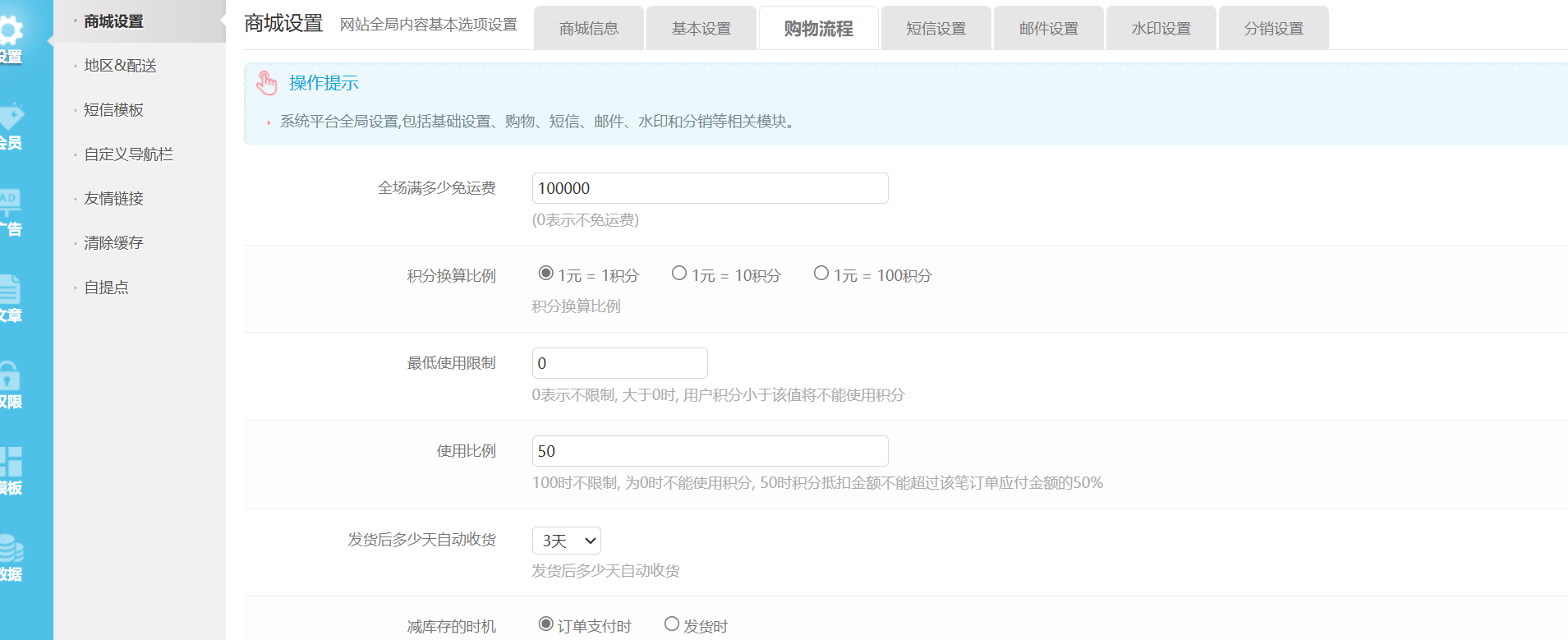Screen dimensions: 1568x640
Task: Choose 订单支付时 for stock deduction timing
Action: 545,624
